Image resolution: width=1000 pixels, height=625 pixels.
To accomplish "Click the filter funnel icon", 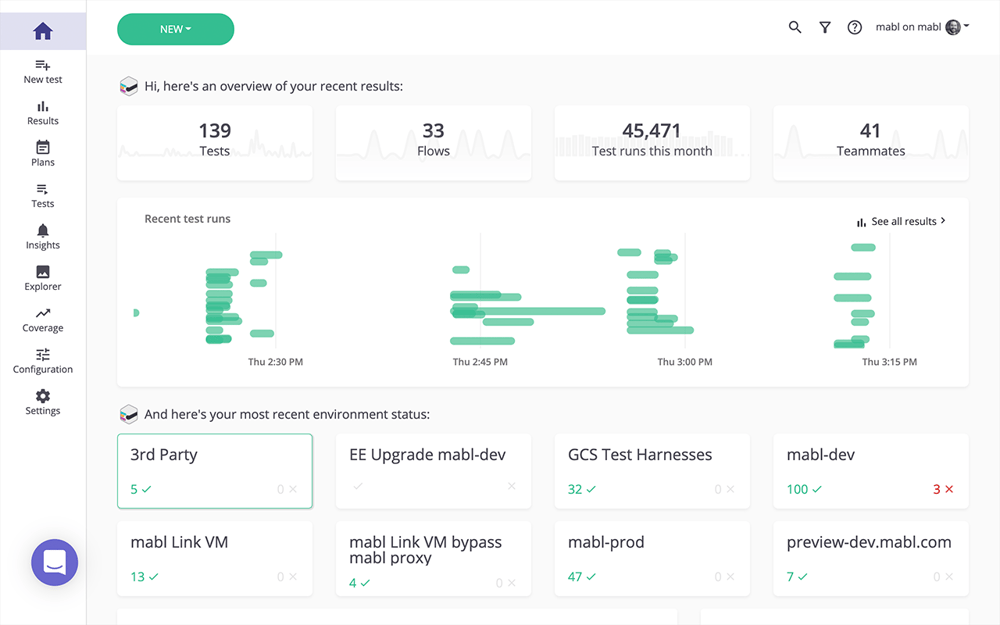I will (x=825, y=28).
